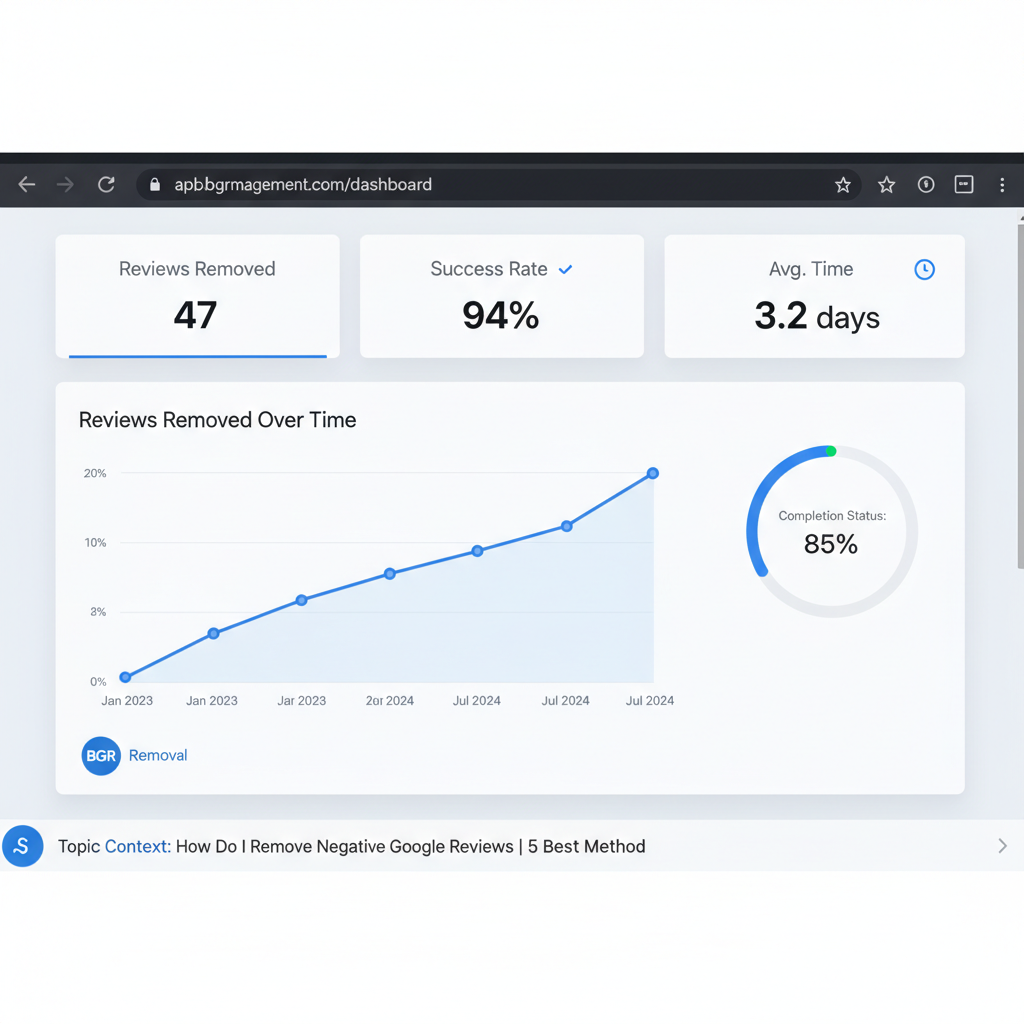Click the 47 reviews removed value
This screenshot has height=1024, width=1024.
[195, 315]
